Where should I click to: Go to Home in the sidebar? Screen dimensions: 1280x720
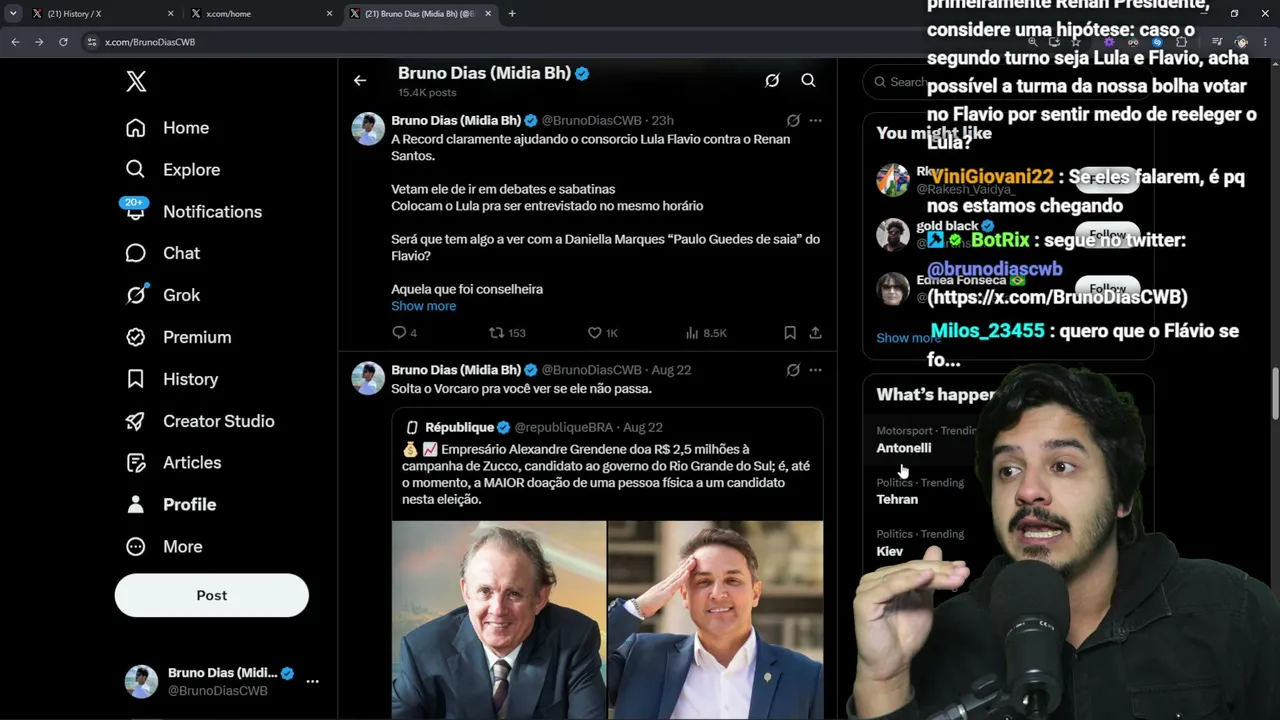[x=167, y=128]
